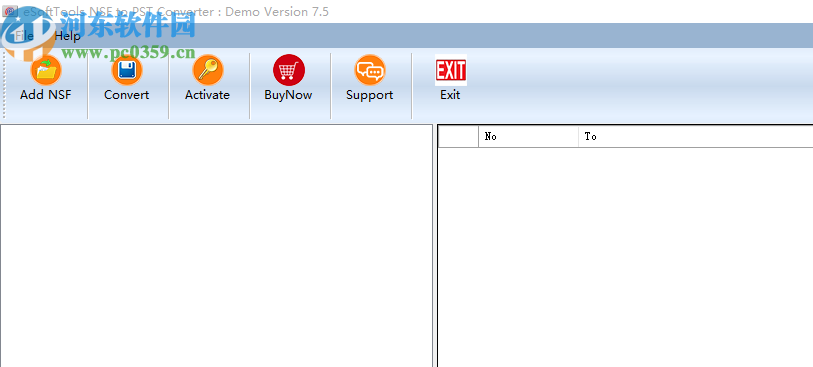Select the "No" column header
This screenshot has height=367, width=813.
[528, 136]
